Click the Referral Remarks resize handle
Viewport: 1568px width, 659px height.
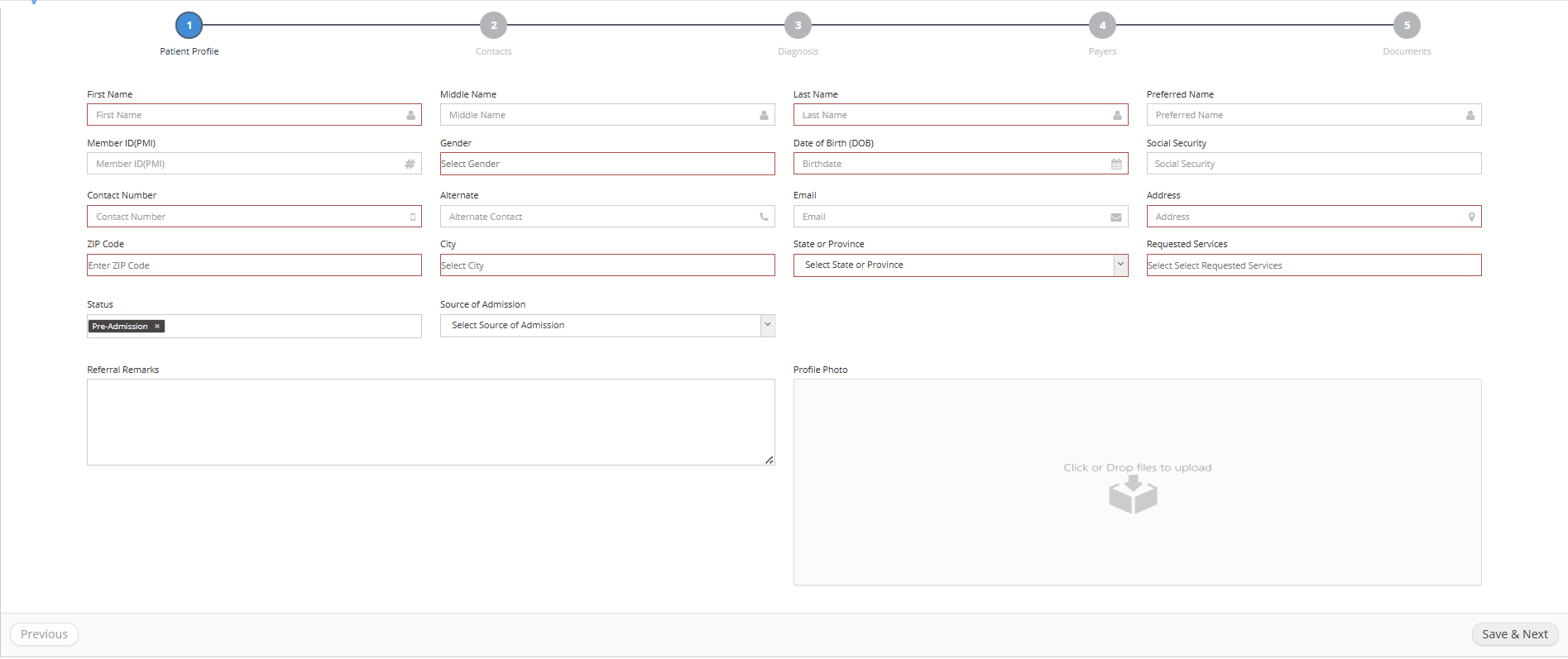(x=770, y=460)
